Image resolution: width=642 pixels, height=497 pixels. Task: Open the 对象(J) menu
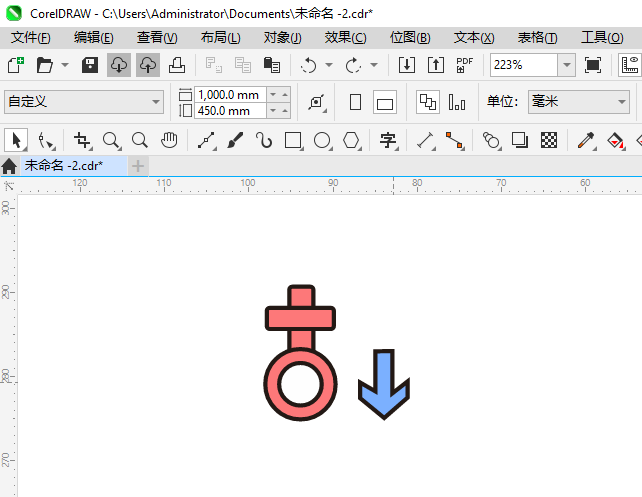(283, 38)
